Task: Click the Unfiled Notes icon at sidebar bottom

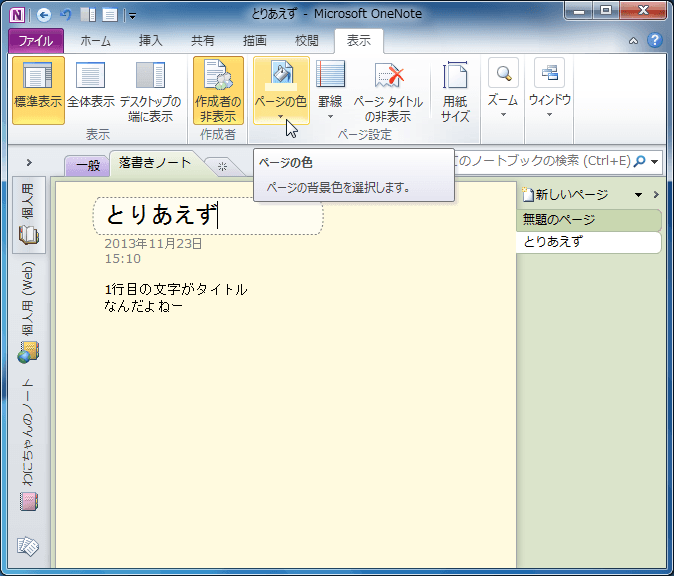Action: click(x=28, y=546)
